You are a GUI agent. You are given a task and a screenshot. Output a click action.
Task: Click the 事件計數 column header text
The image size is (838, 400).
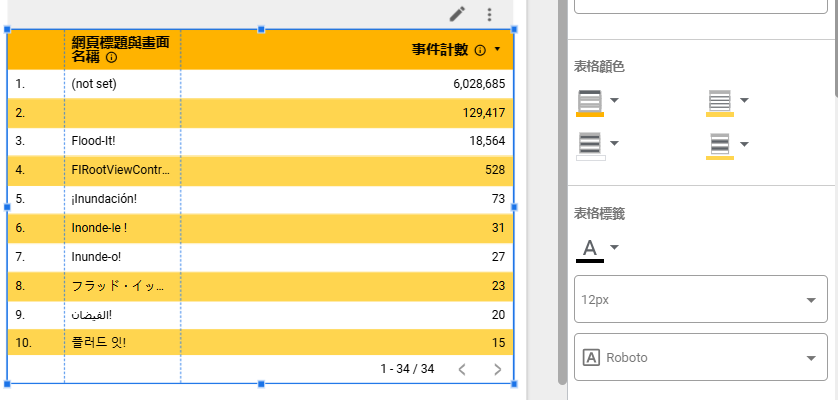pyautogui.click(x=439, y=49)
